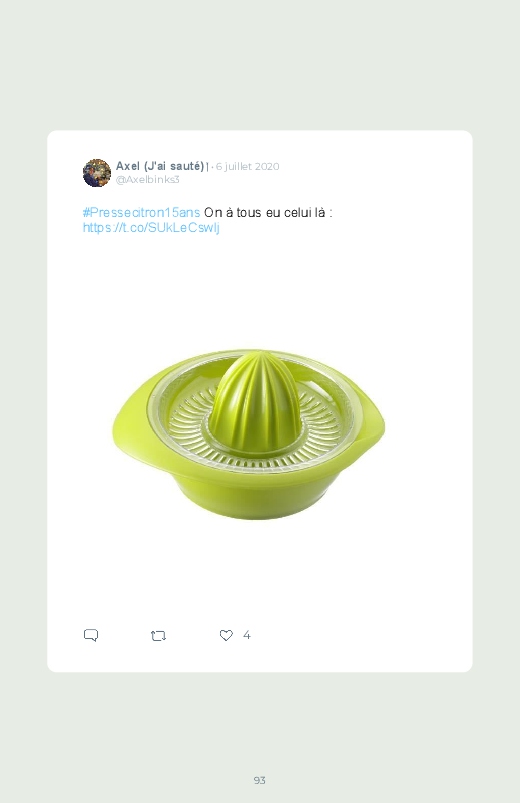Like the tweet with the heart icon
Viewport: 520px width, 803px height.
tap(226, 635)
